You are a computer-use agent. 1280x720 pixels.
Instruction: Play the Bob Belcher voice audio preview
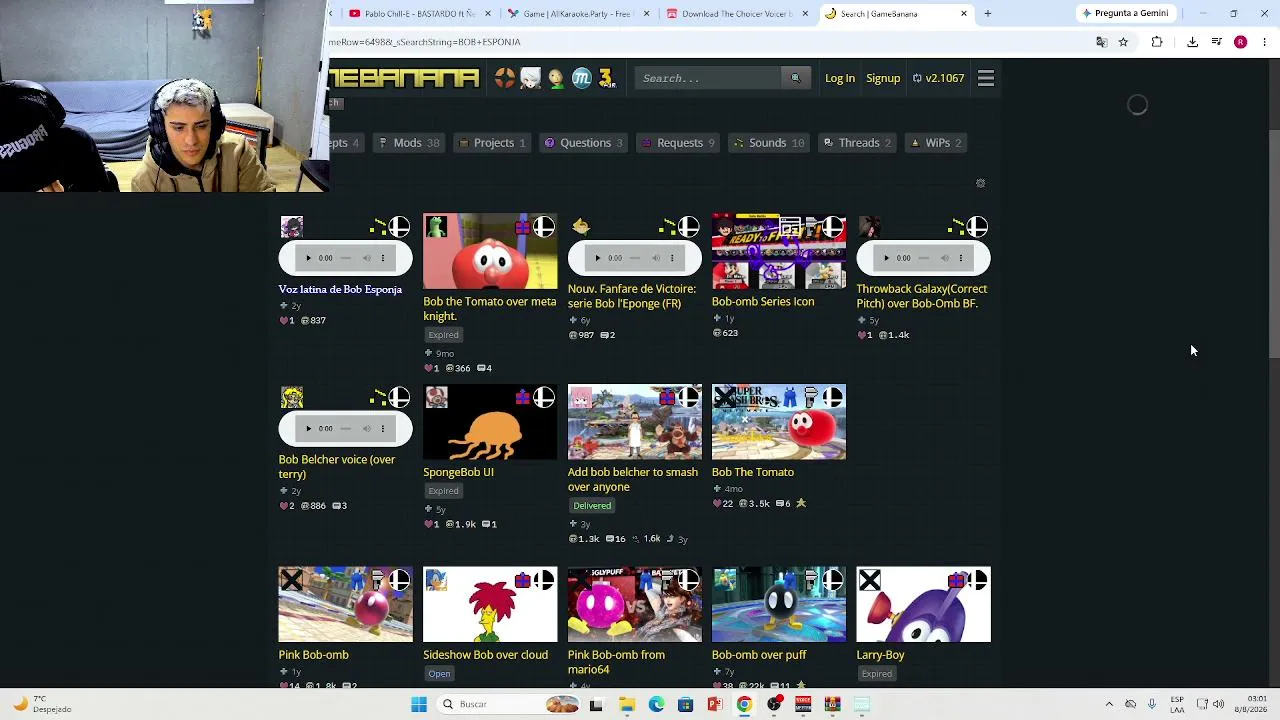pyautogui.click(x=308, y=429)
